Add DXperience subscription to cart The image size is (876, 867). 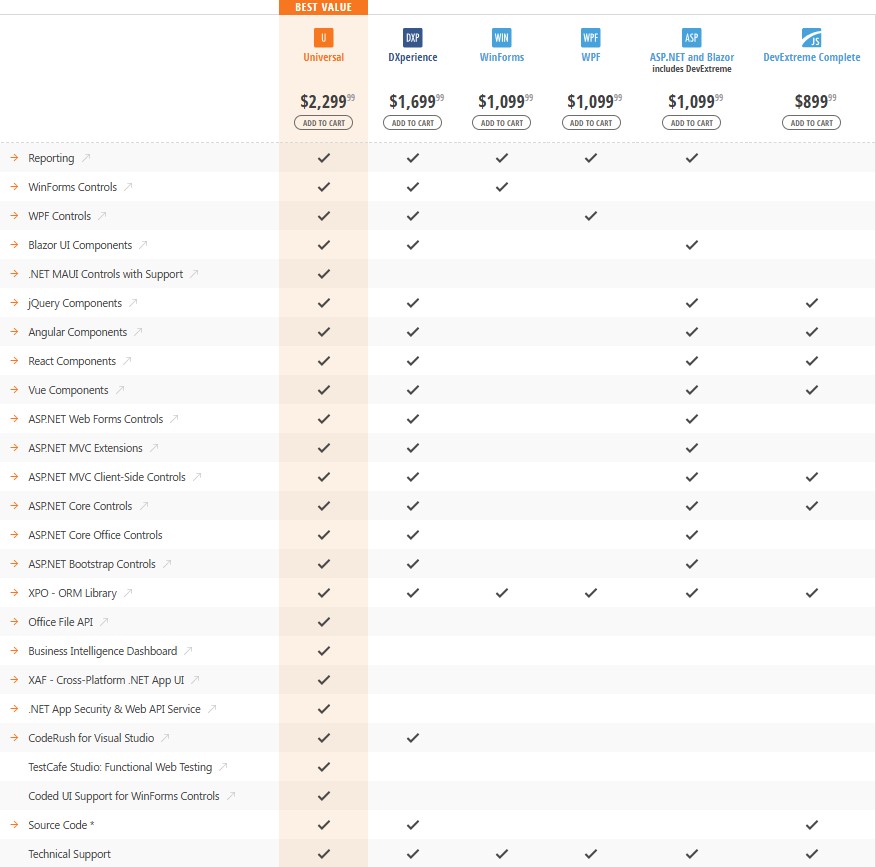coord(412,123)
